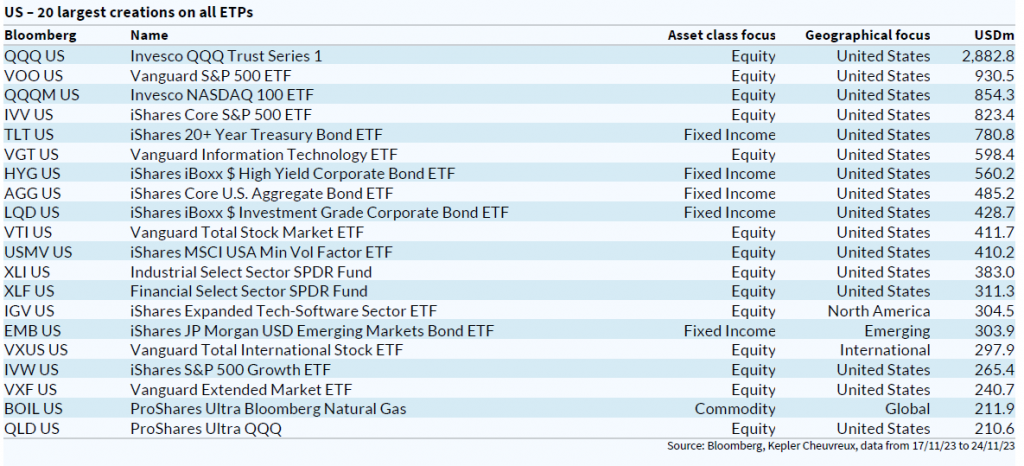Click the BOIL US ticker
1024x466 pixels.
point(33,409)
